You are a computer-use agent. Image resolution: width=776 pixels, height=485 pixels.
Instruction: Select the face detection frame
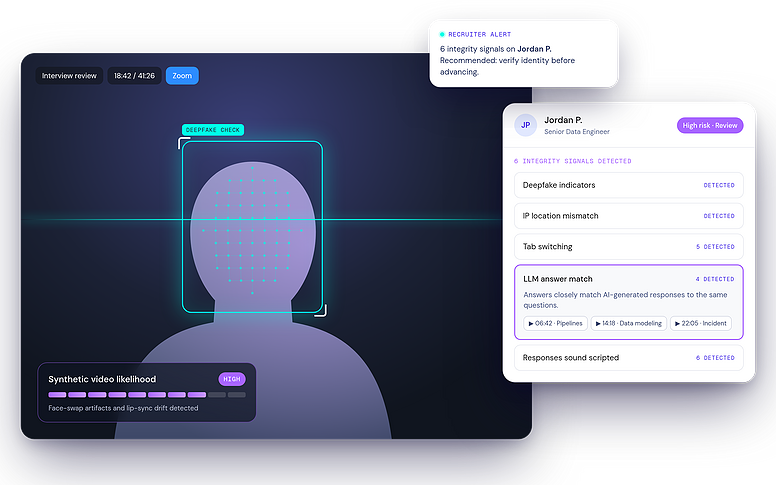pos(252,227)
